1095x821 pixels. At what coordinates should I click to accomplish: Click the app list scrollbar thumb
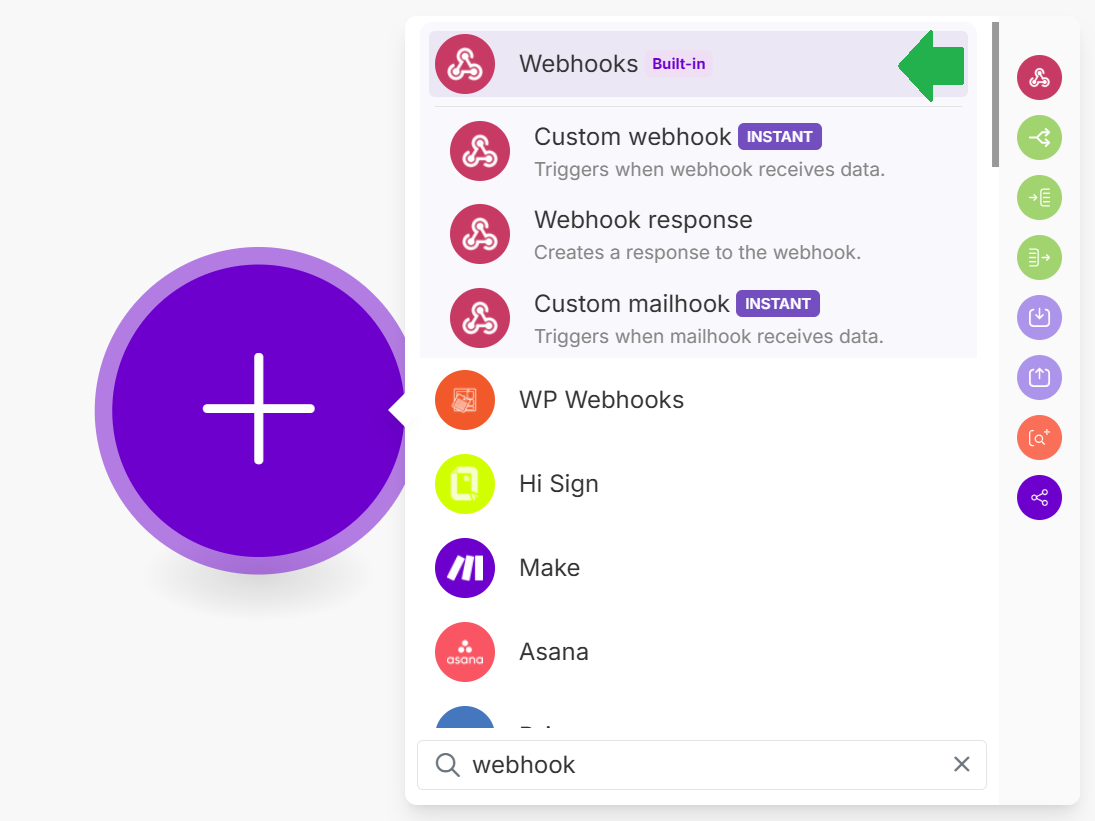point(995,95)
